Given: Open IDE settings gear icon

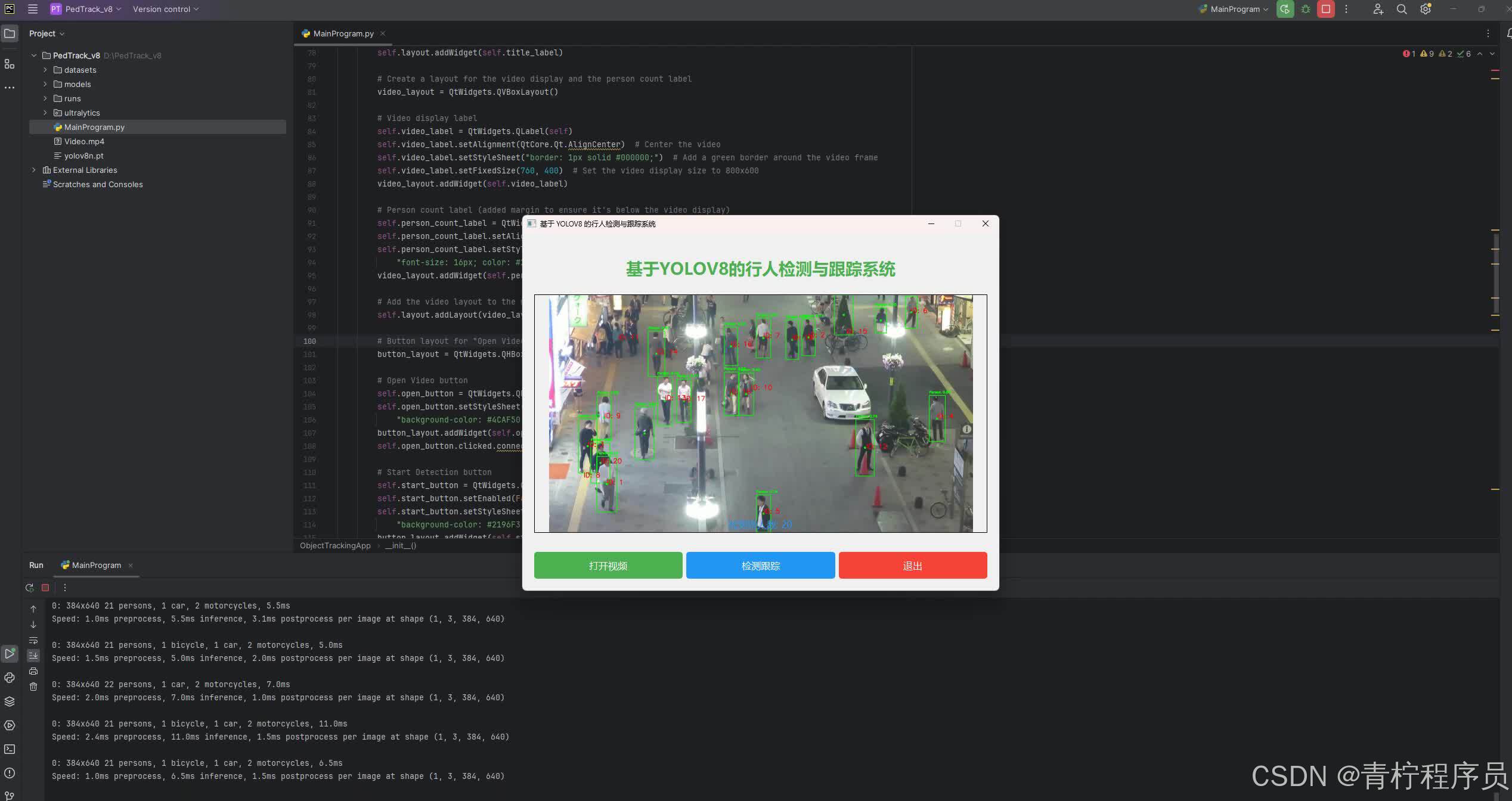Looking at the screenshot, I should (1426, 9).
